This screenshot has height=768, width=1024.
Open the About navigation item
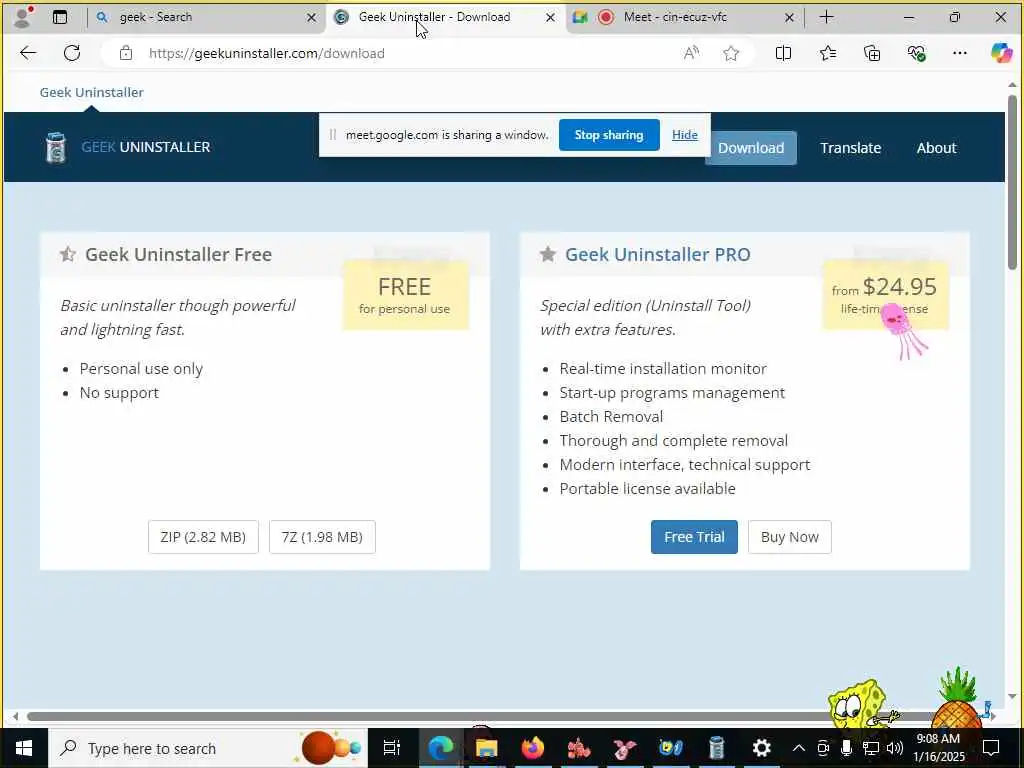(936, 148)
